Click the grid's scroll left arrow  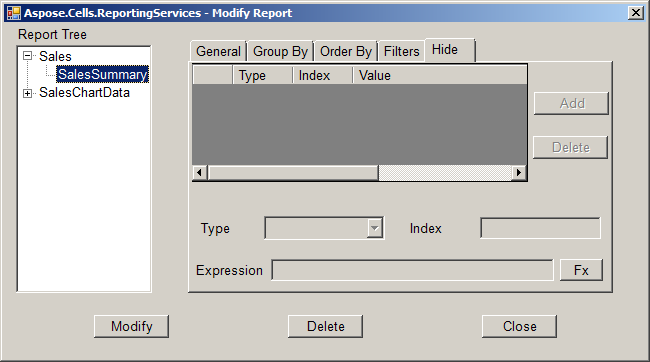pos(200,172)
